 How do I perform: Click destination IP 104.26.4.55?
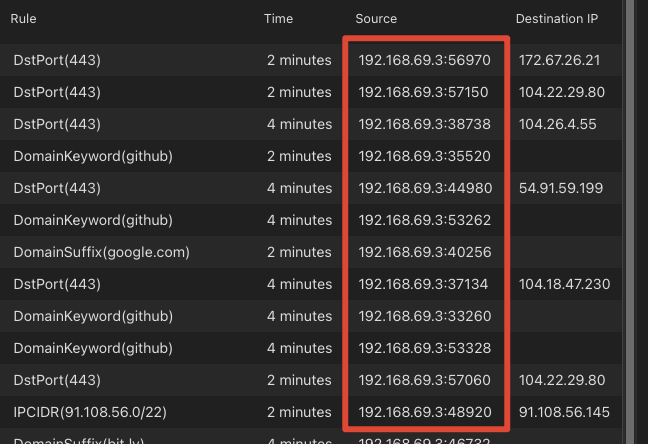click(x=557, y=124)
